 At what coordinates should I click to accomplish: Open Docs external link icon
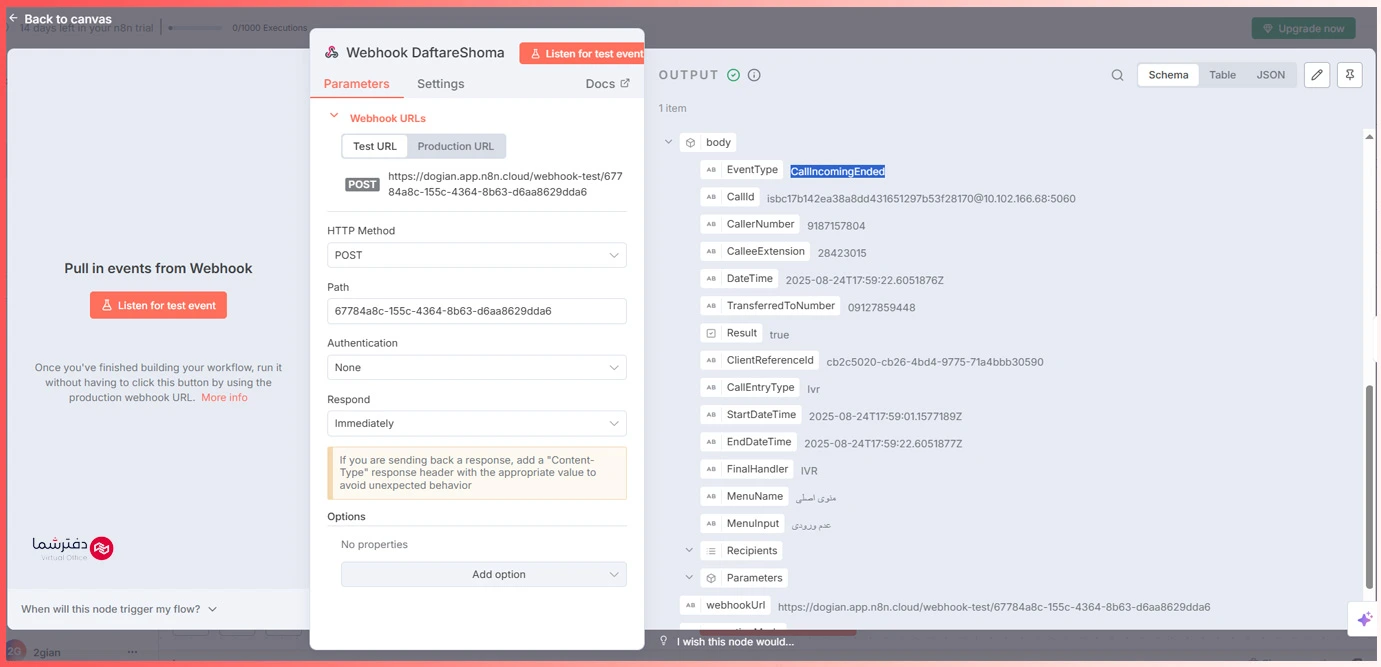625,83
